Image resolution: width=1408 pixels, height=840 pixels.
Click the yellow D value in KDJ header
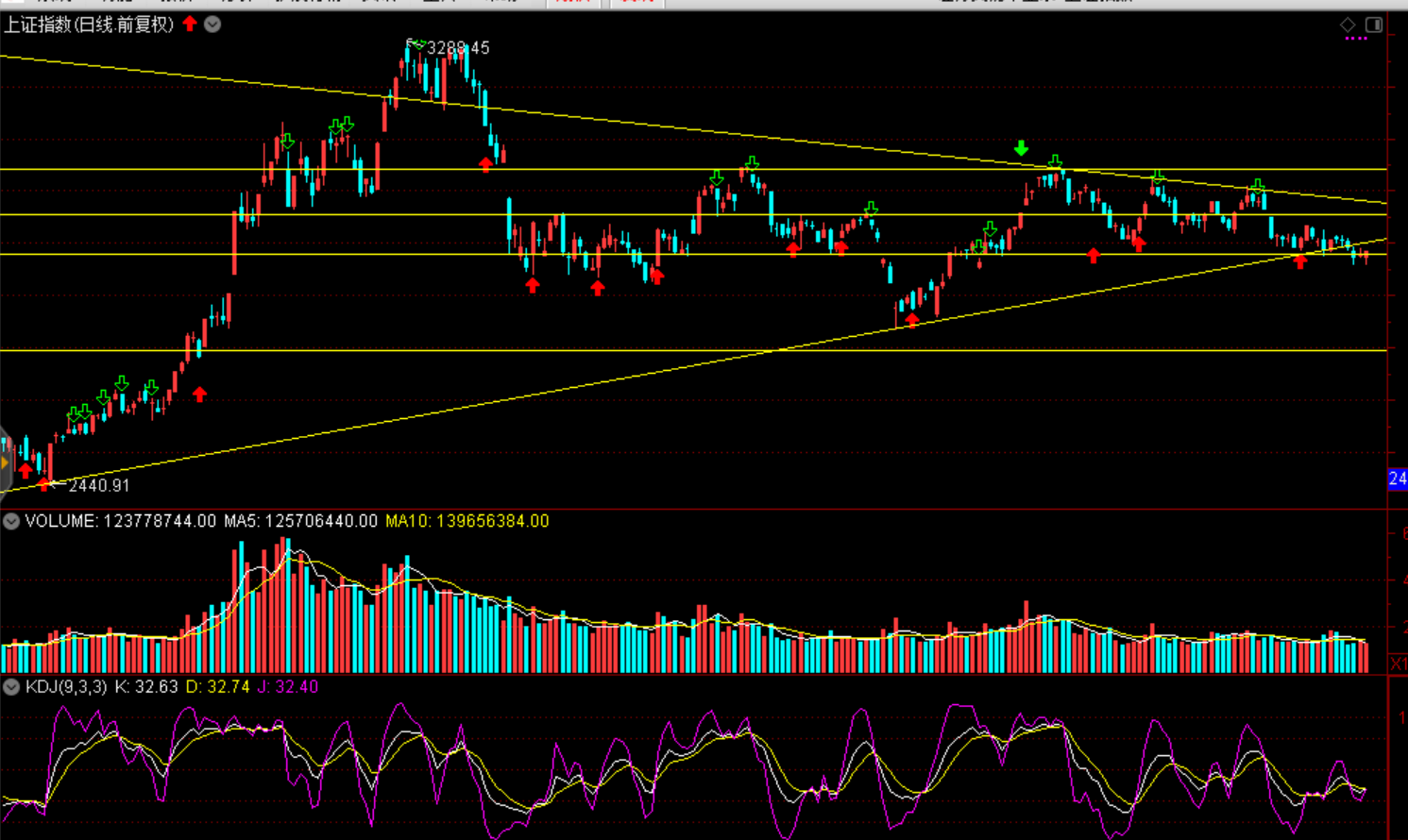click(x=218, y=687)
